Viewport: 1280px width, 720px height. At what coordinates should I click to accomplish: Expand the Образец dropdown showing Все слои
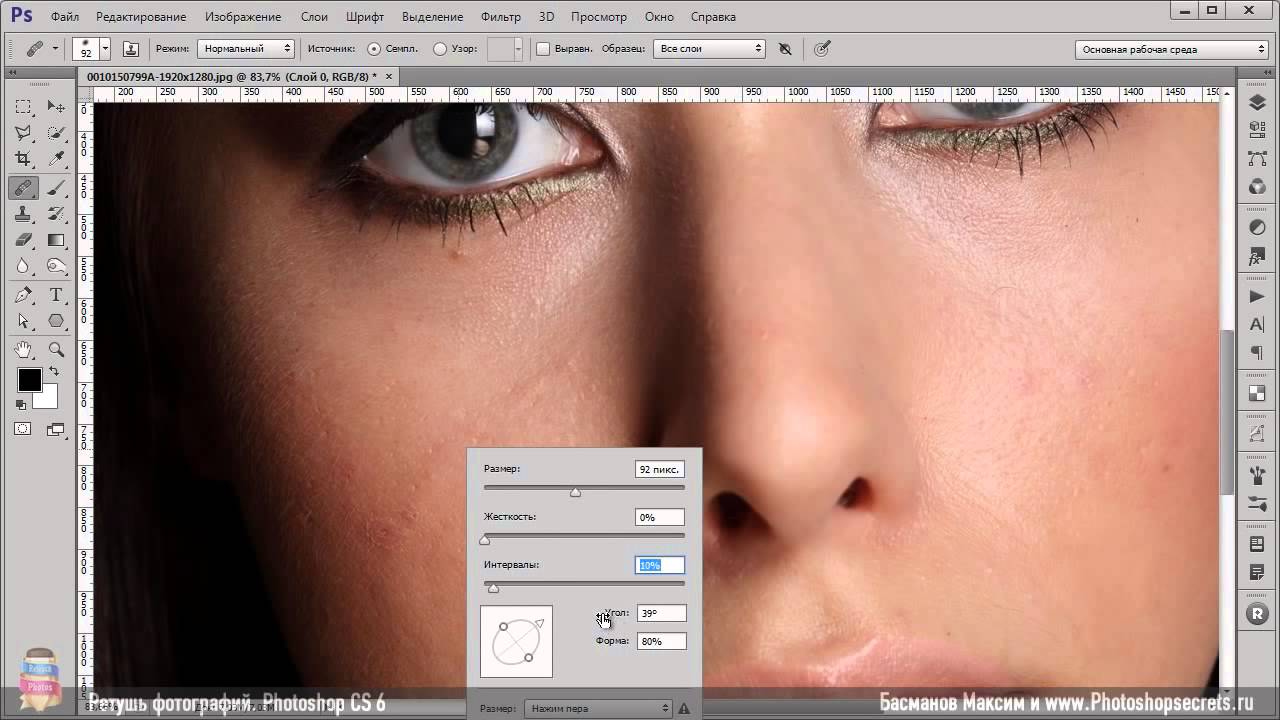[709, 49]
